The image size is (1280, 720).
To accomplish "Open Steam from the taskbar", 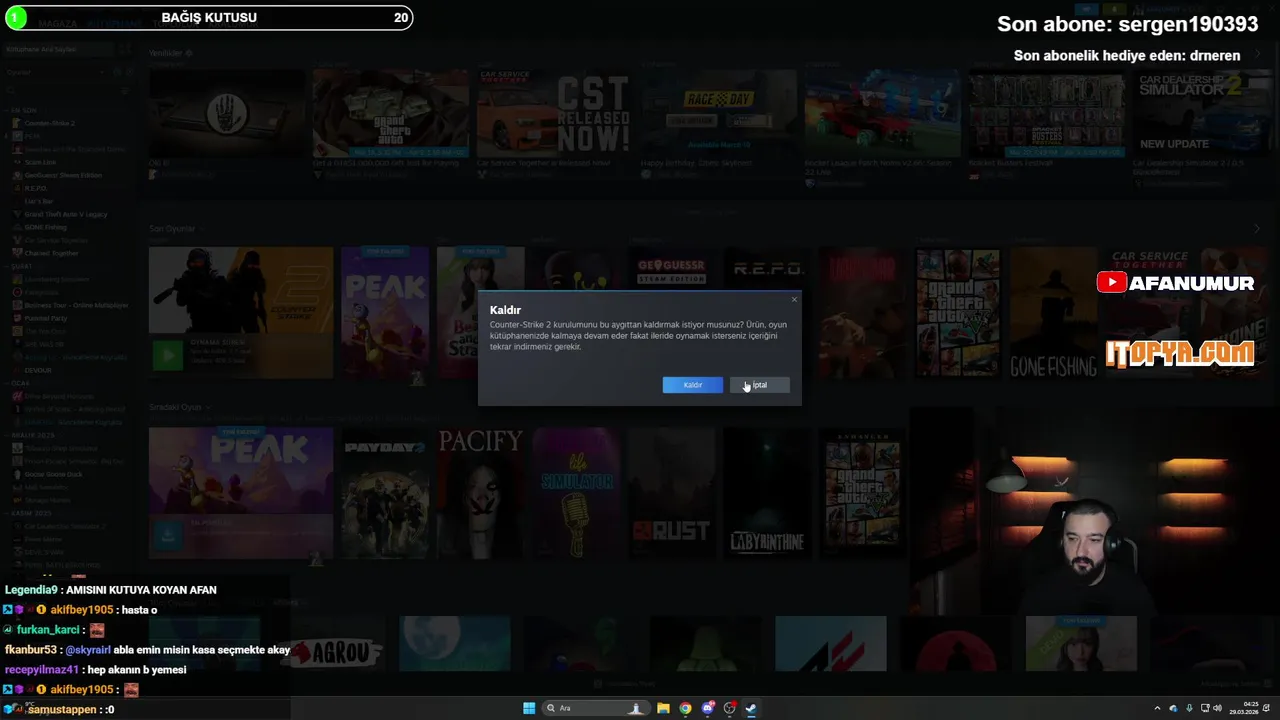I will [x=751, y=708].
